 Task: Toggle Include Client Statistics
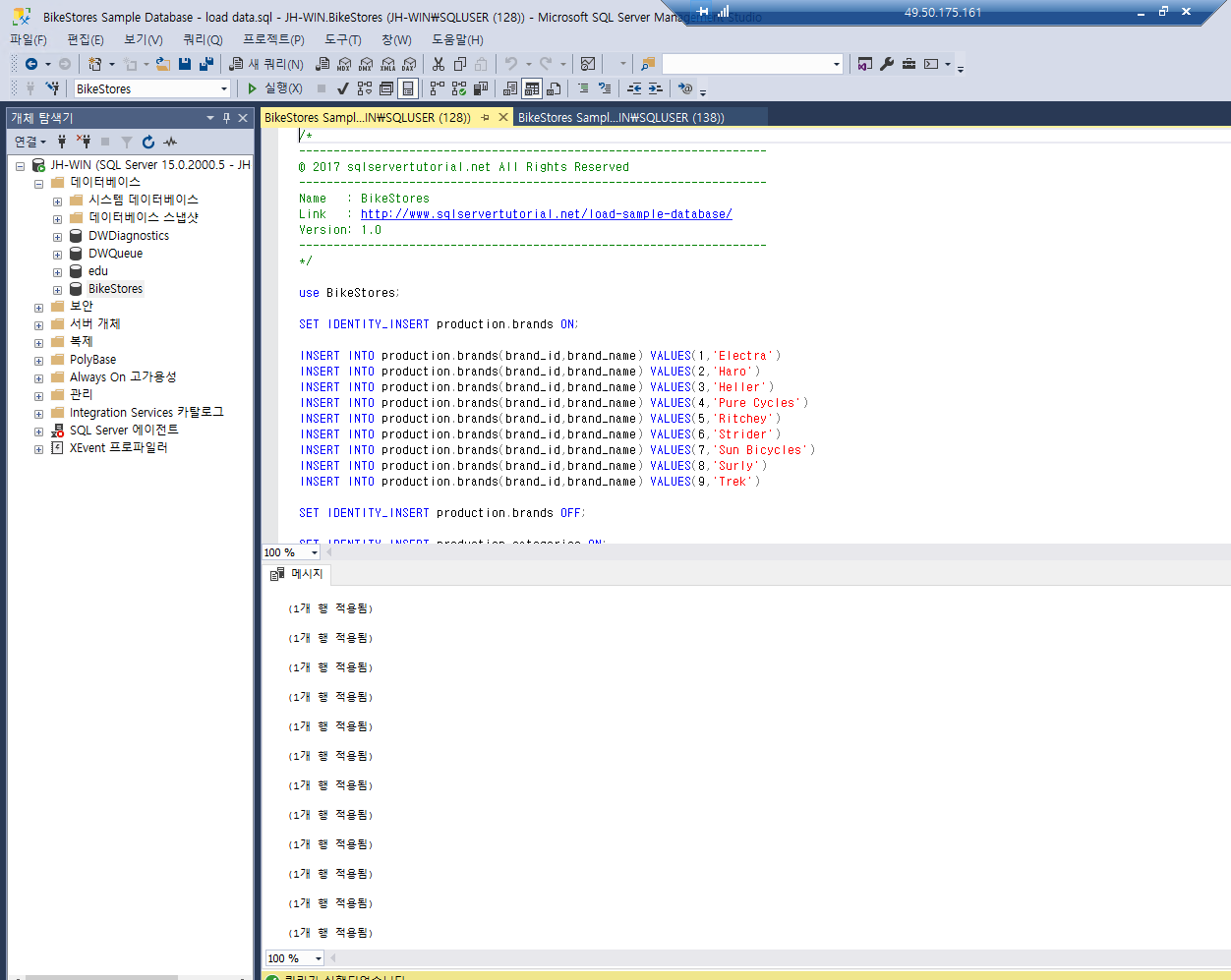(481, 88)
